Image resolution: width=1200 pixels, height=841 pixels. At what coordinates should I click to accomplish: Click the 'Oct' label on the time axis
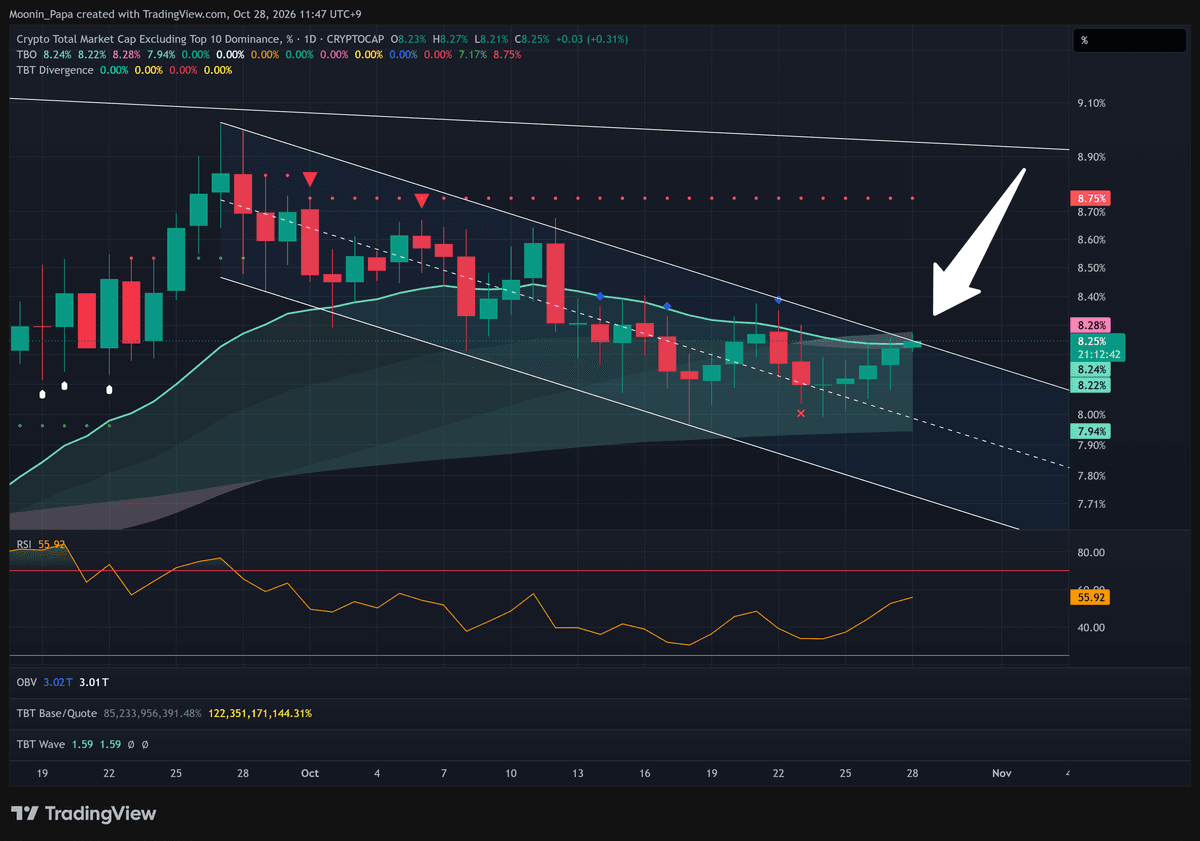click(309, 774)
